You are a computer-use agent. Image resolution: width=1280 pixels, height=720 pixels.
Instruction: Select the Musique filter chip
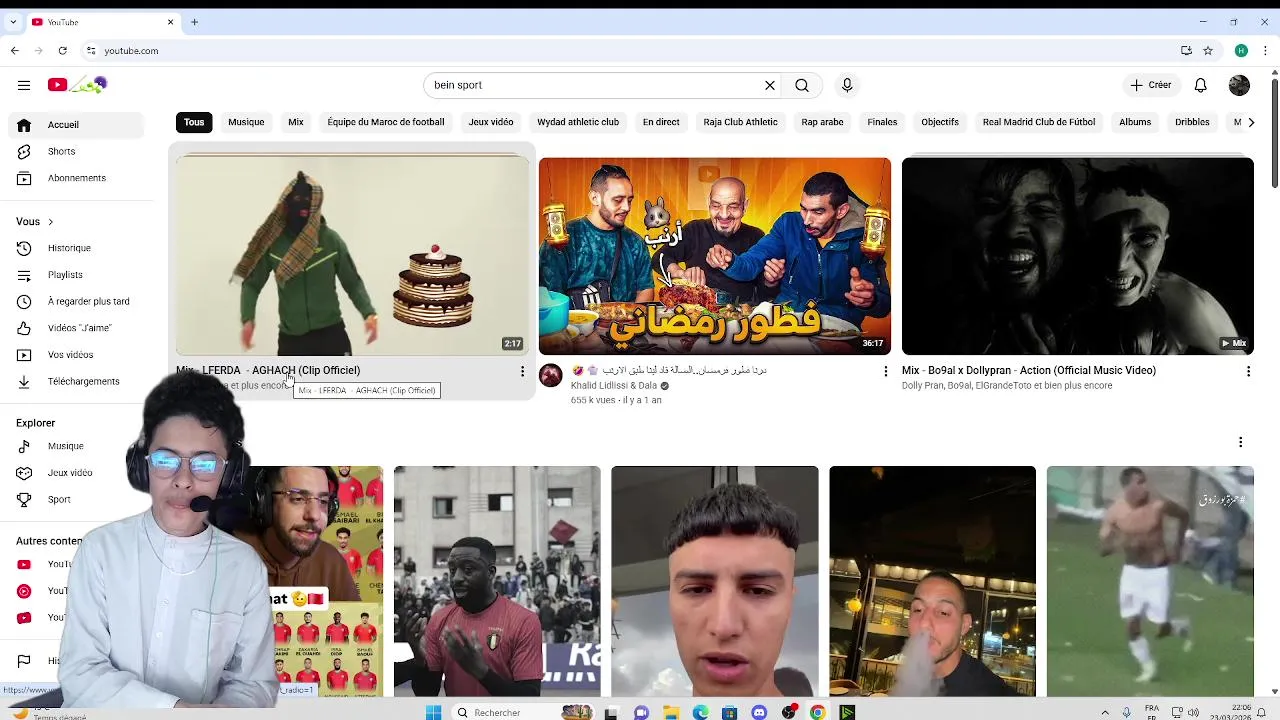coord(246,122)
